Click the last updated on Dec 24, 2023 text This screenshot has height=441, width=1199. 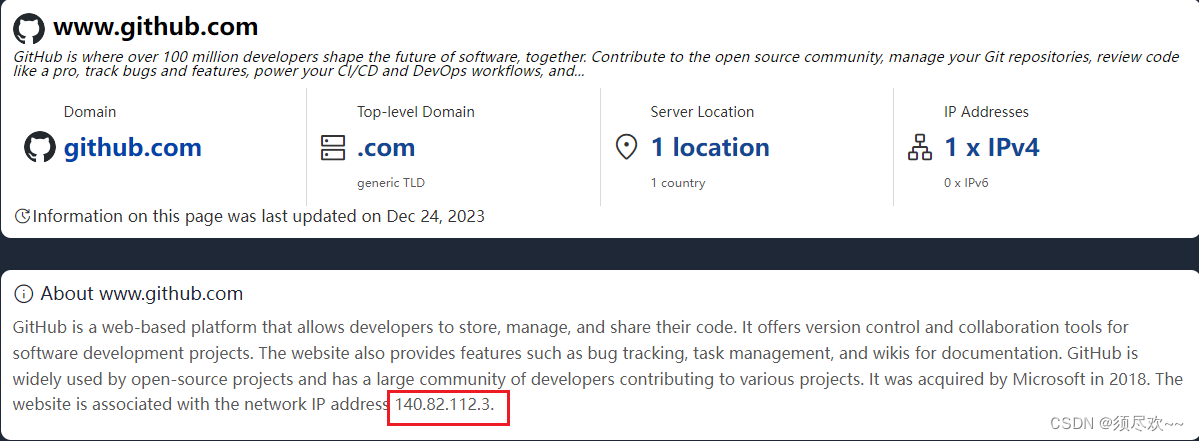[258, 216]
